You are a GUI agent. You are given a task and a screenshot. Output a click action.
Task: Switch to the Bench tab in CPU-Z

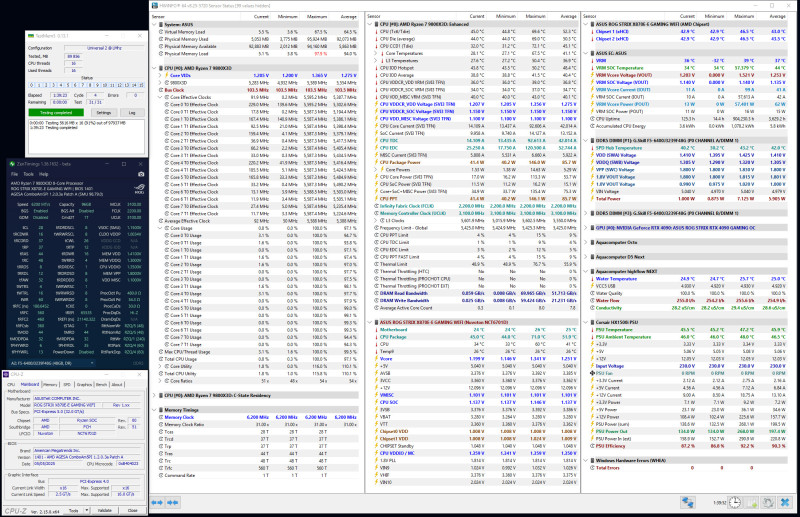[102, 384]
